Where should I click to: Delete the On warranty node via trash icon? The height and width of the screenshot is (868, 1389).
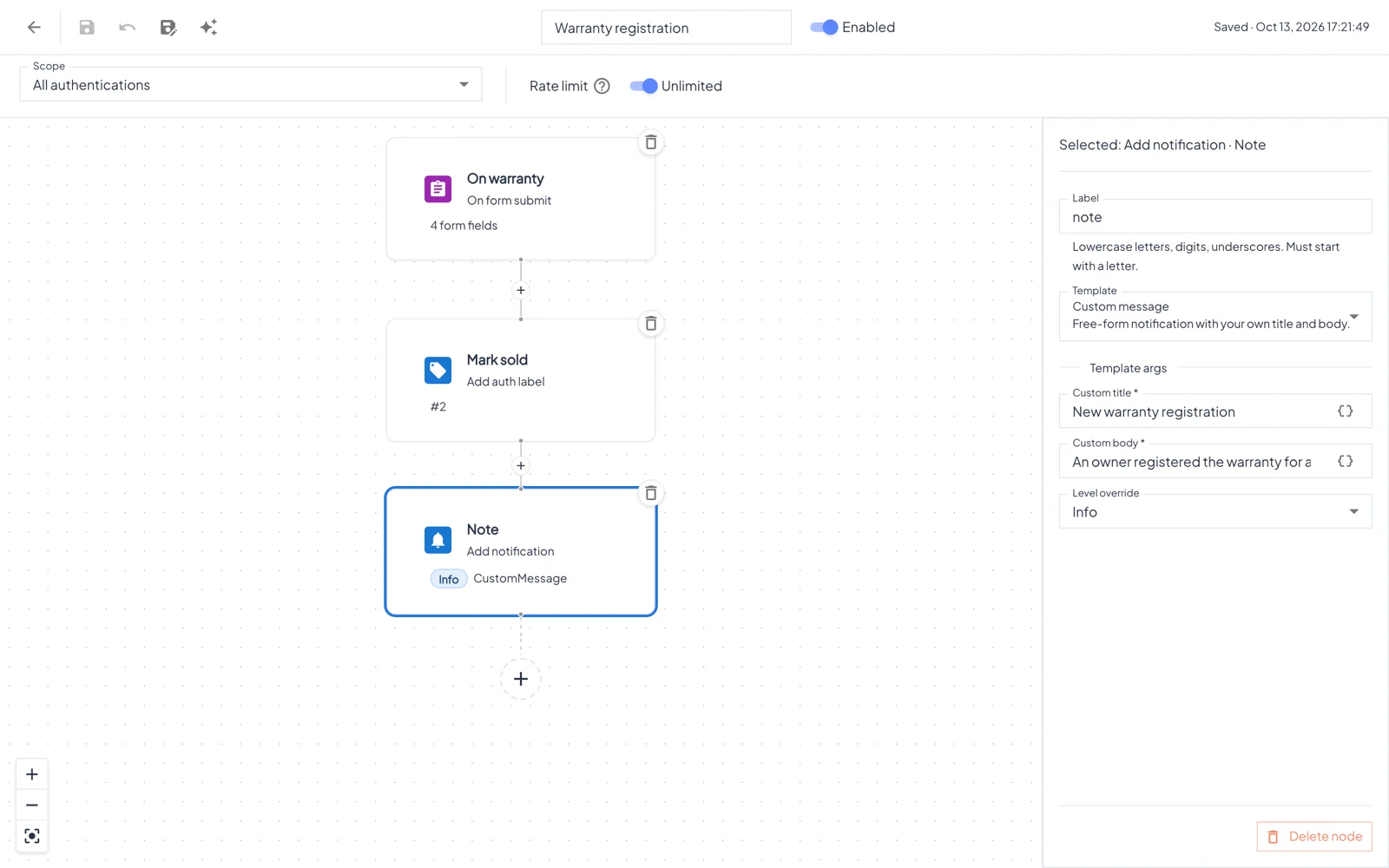tap(651, 142)
